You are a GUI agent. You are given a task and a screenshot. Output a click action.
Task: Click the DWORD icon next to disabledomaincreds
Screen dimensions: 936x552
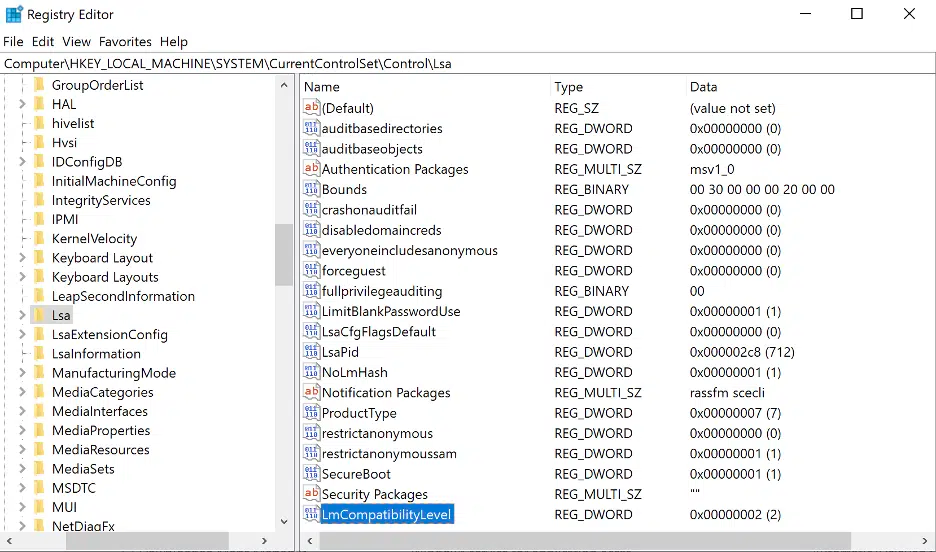click(x=311, y=229)
